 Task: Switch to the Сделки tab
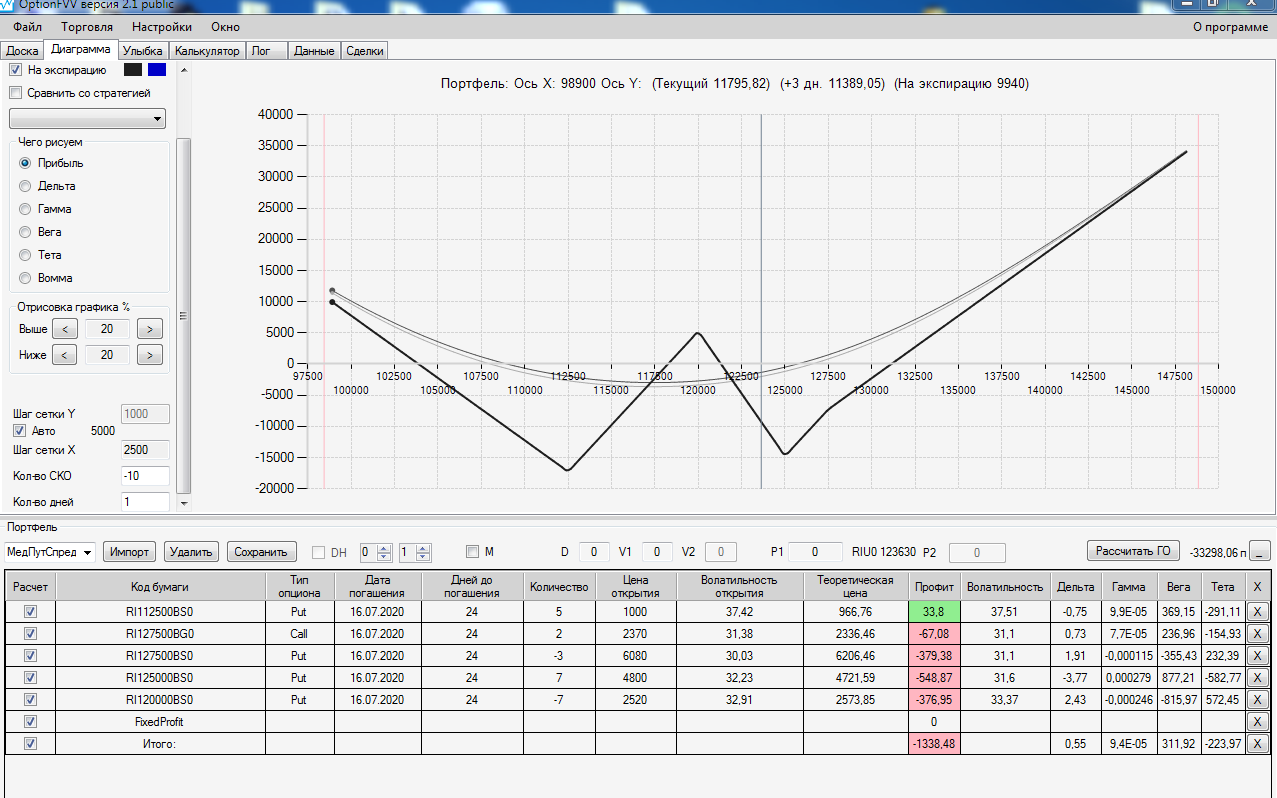tap(364, 51)
